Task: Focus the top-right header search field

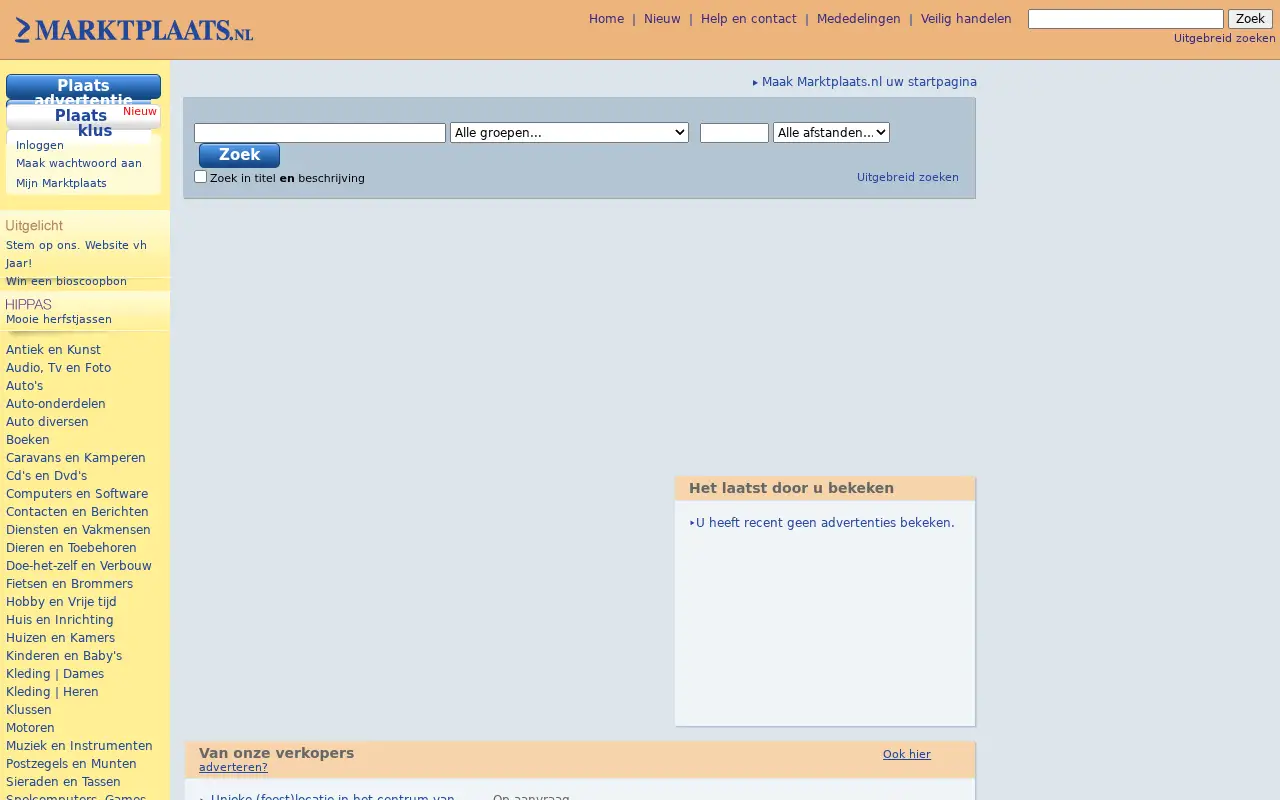Action: tap(1126, 19)
